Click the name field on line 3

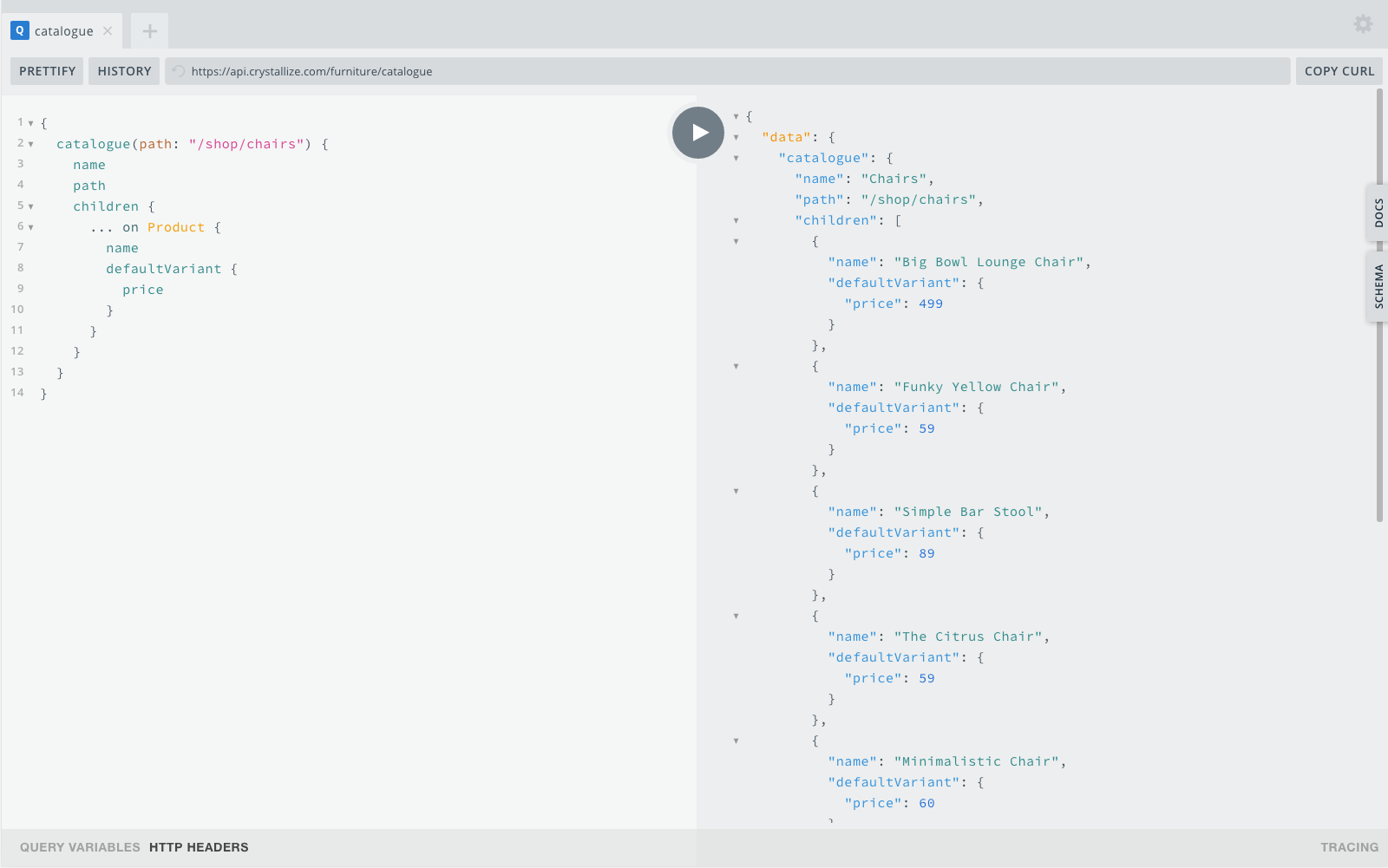pos(89,165)
